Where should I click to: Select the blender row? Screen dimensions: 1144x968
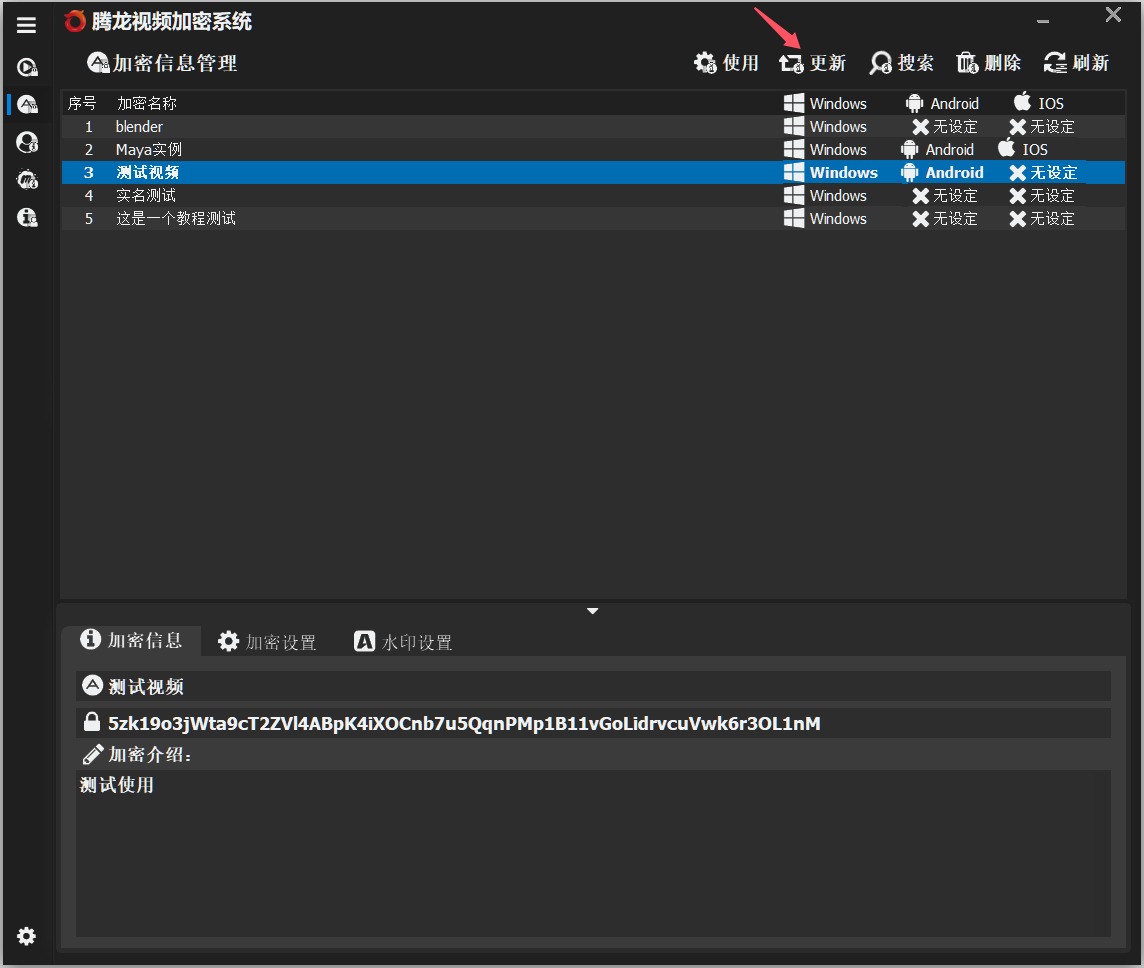point(592,127)
